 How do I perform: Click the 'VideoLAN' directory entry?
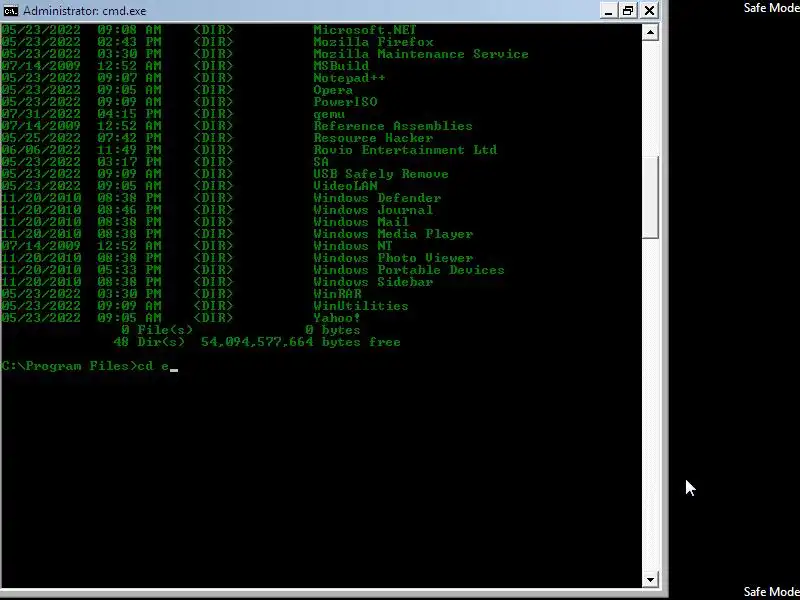pyautogui.click(x=345, y=186)
